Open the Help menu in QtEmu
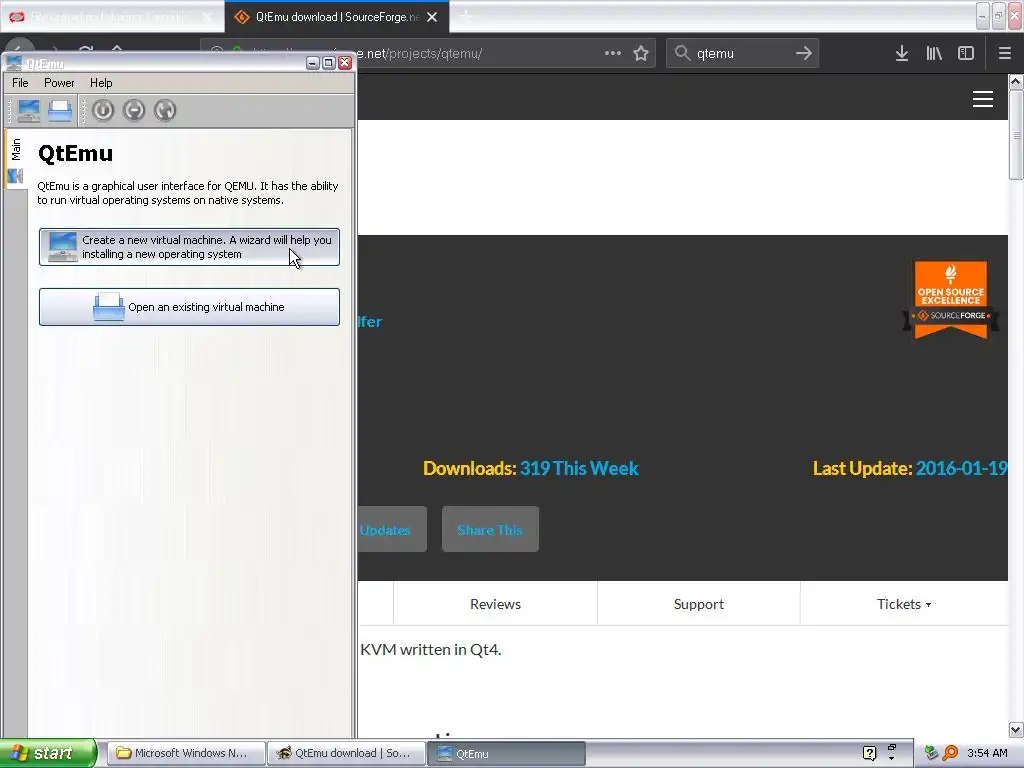 point(101,83)
